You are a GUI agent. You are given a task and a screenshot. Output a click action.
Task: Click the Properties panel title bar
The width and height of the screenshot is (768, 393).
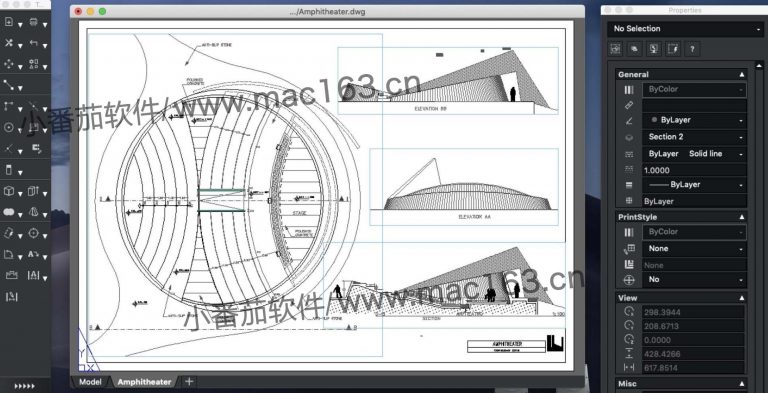pos(684,10)
